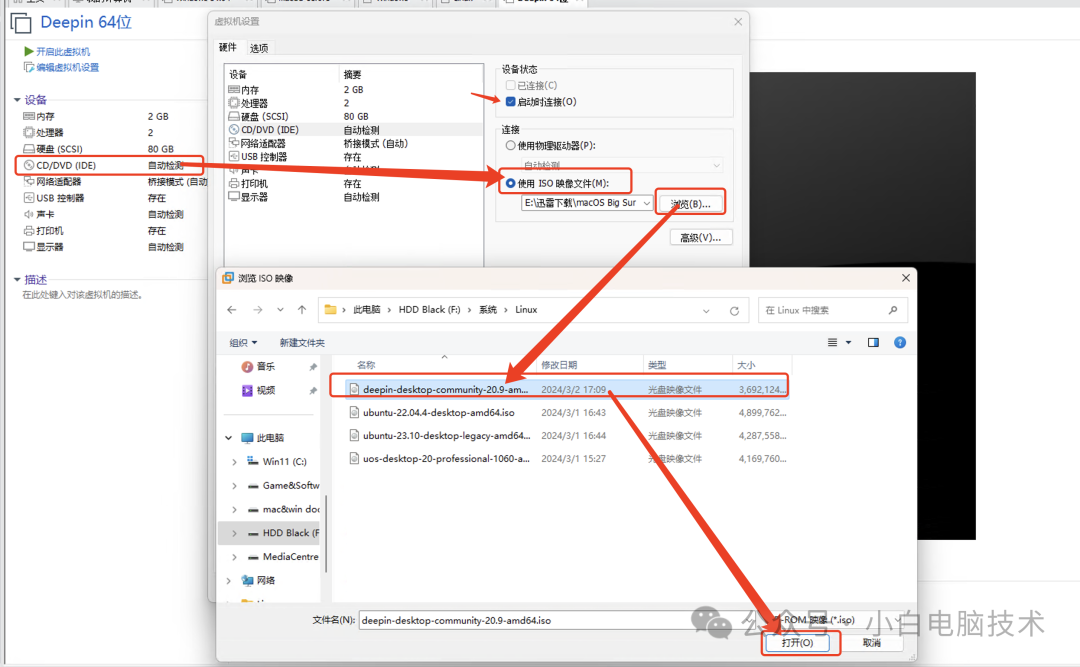Open the view options dropdown arrow
The image size is (1080, 667).
849,342
